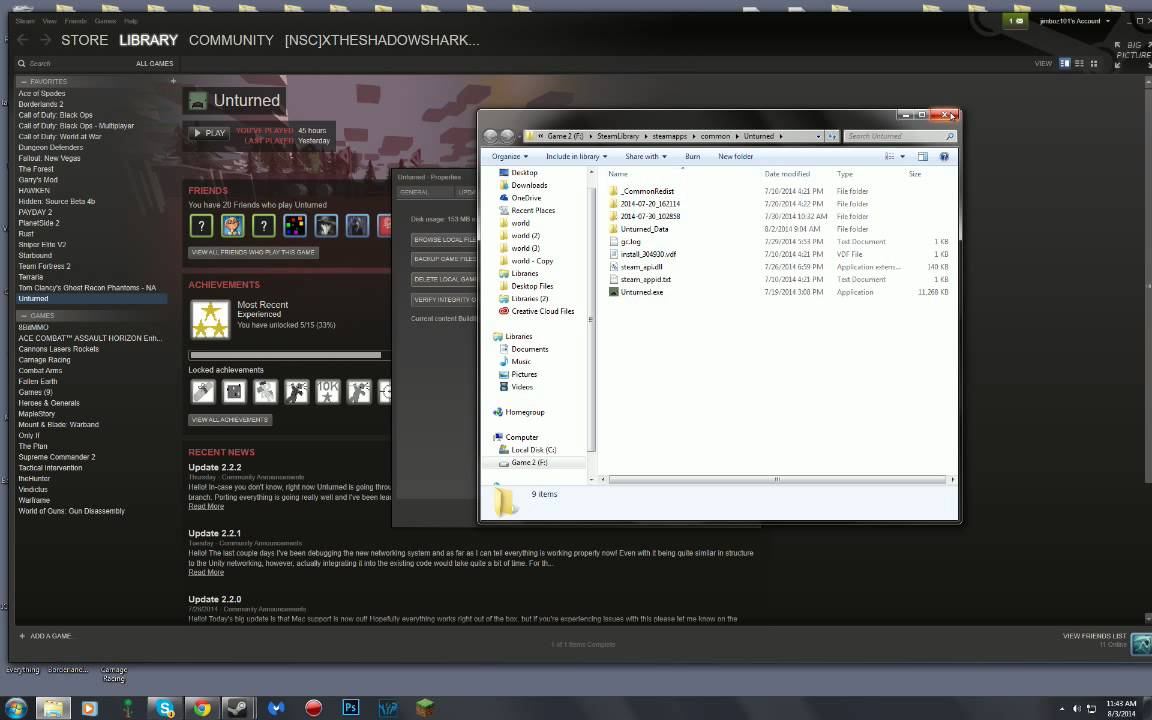Open the Share with dropdown
The image size is (1152, 720).
pyautogui.click(x=646, y=156)
